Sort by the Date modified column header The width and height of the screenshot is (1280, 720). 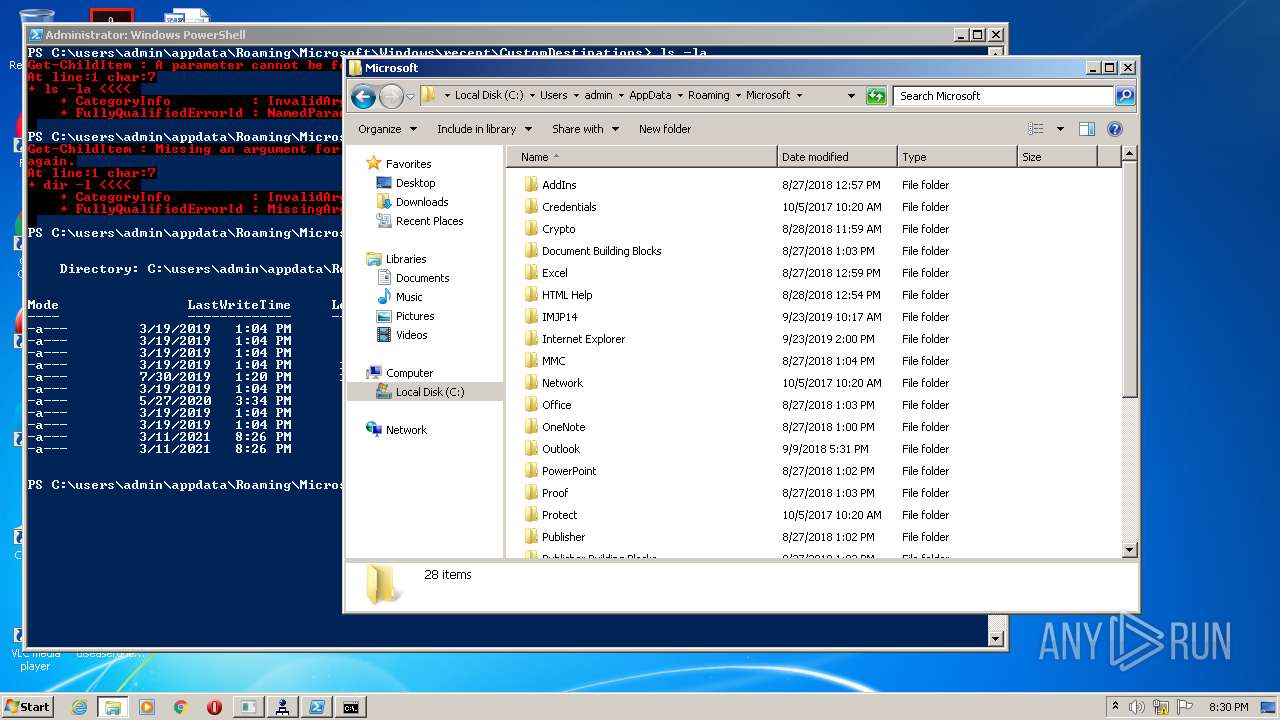pos(837,157)
